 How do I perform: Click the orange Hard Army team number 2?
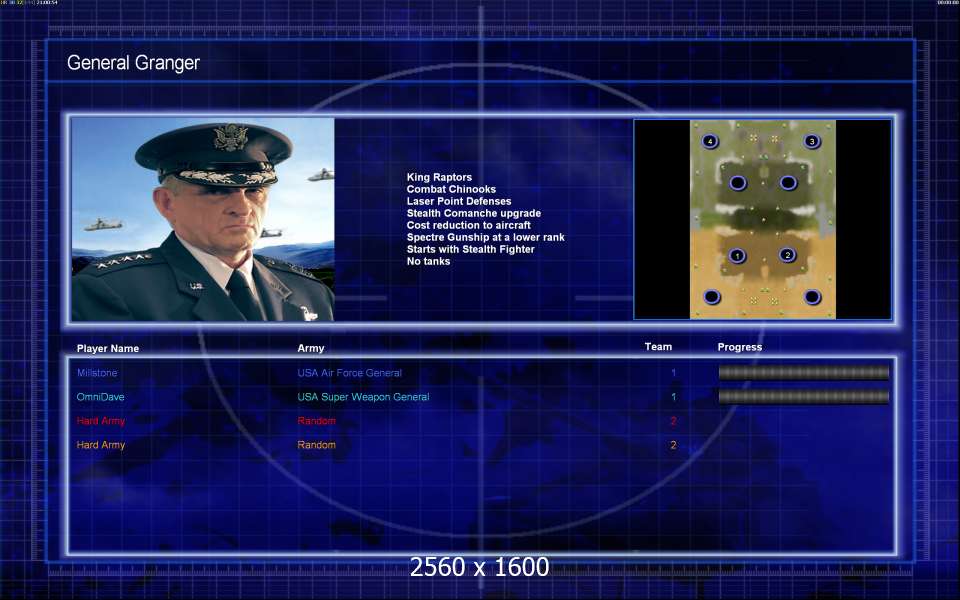click(673, 445)
